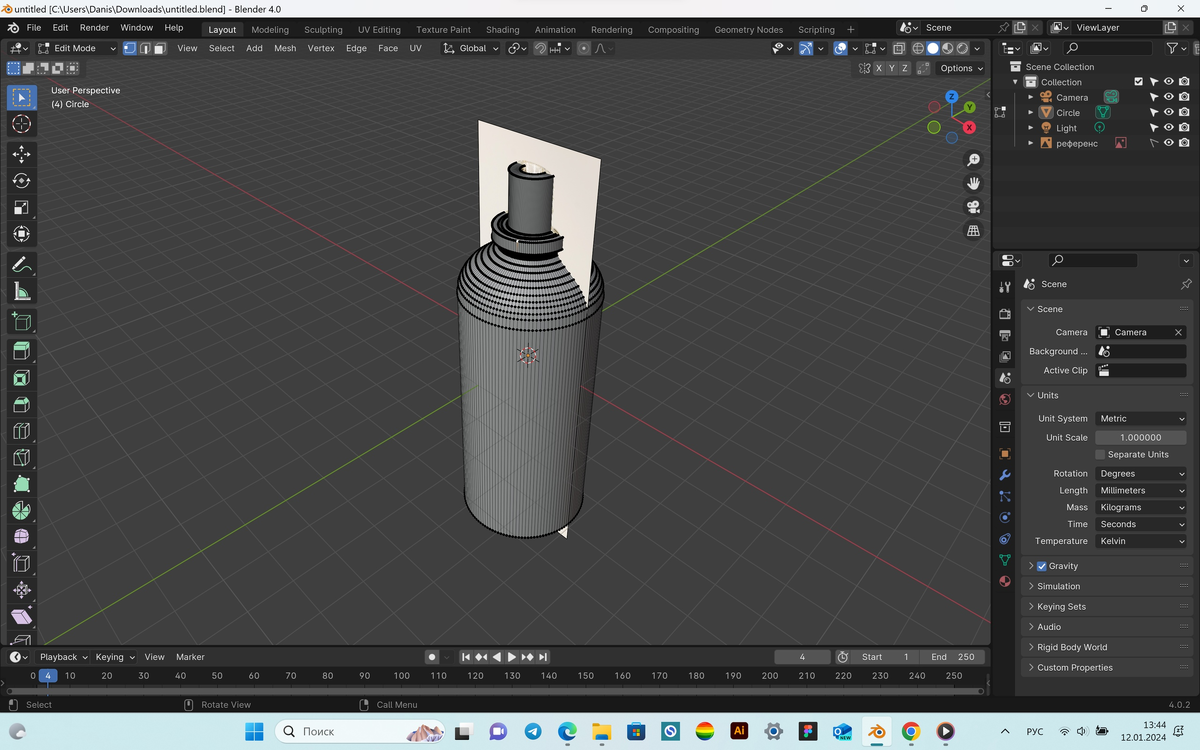Activate the Measure tool
The image size is (1200, 750).
coord(21,290)
